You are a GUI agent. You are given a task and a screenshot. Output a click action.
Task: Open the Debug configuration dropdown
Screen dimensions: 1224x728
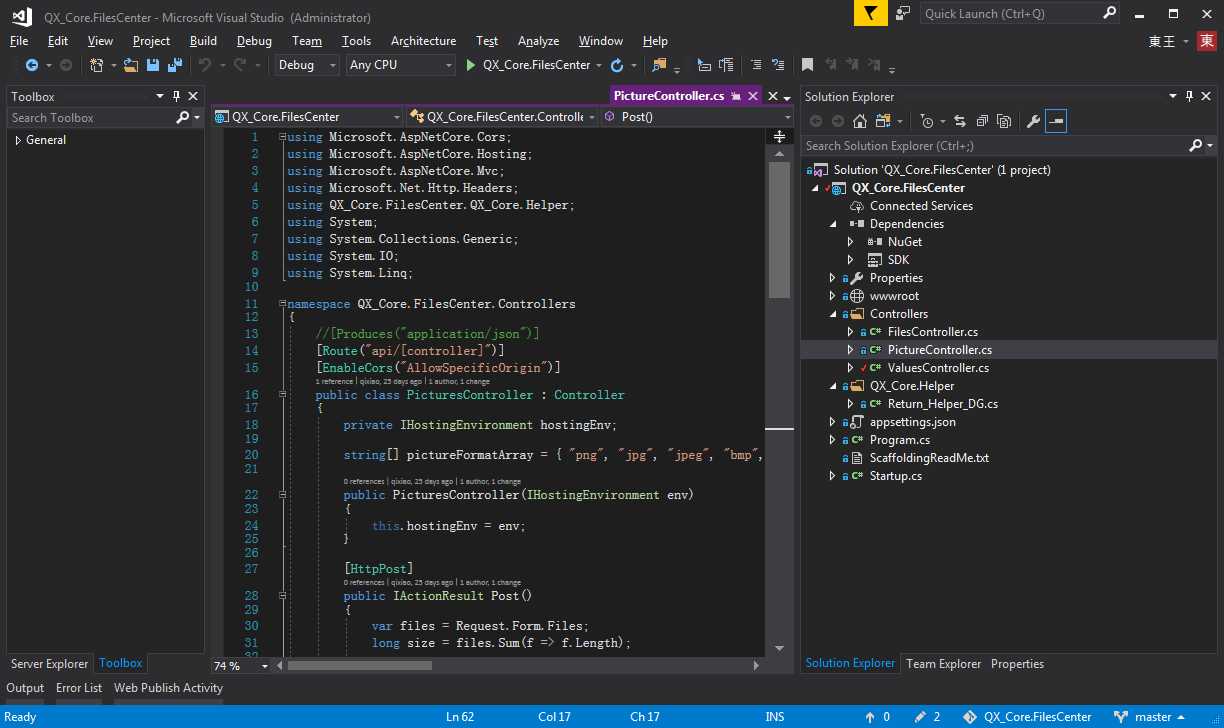tap(307, 65)
